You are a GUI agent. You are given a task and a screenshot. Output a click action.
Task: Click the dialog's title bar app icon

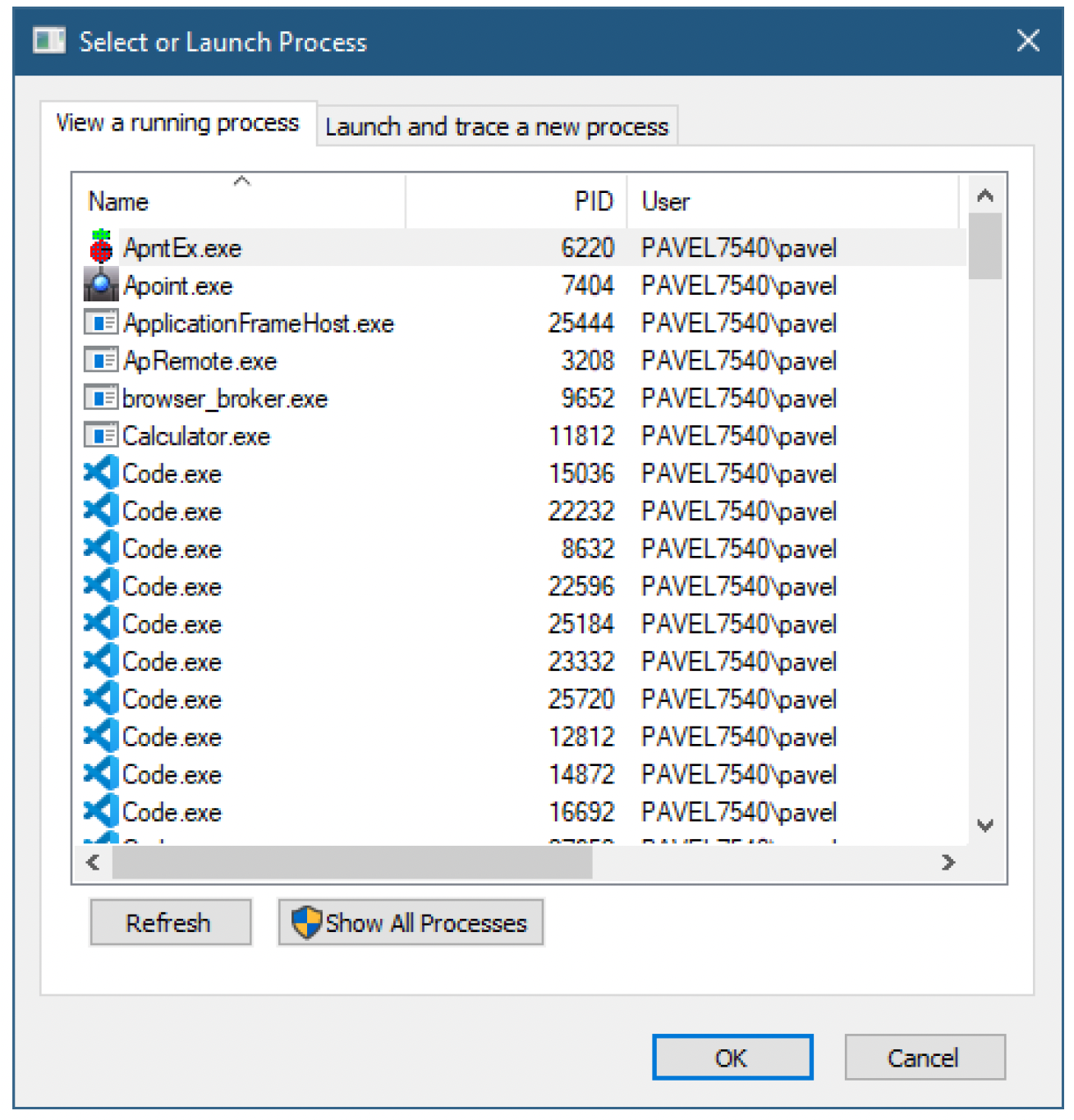pos(49,39)
